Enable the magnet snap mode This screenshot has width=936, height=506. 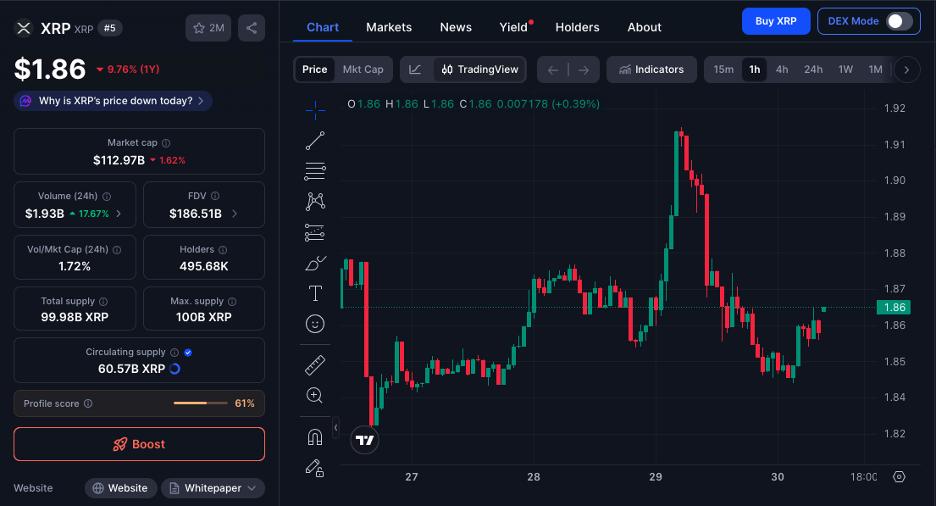coord(315,437)
